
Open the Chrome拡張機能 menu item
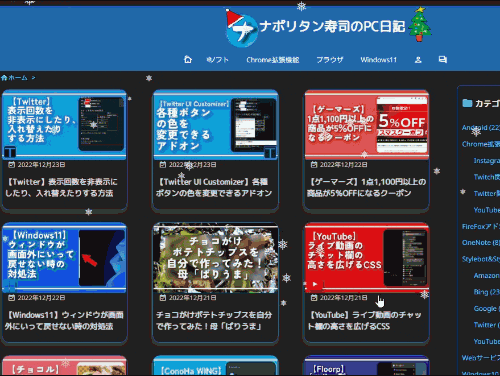(273, 60)
